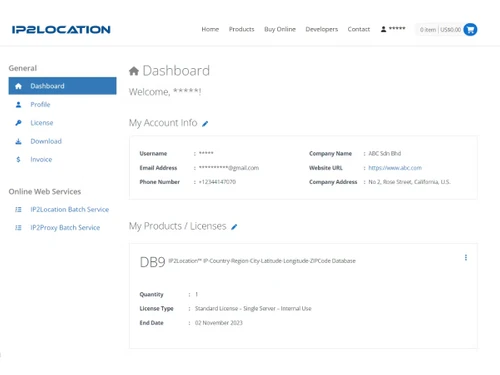Open the Developers menu item
500x375 pixels.
pos(322,29)
